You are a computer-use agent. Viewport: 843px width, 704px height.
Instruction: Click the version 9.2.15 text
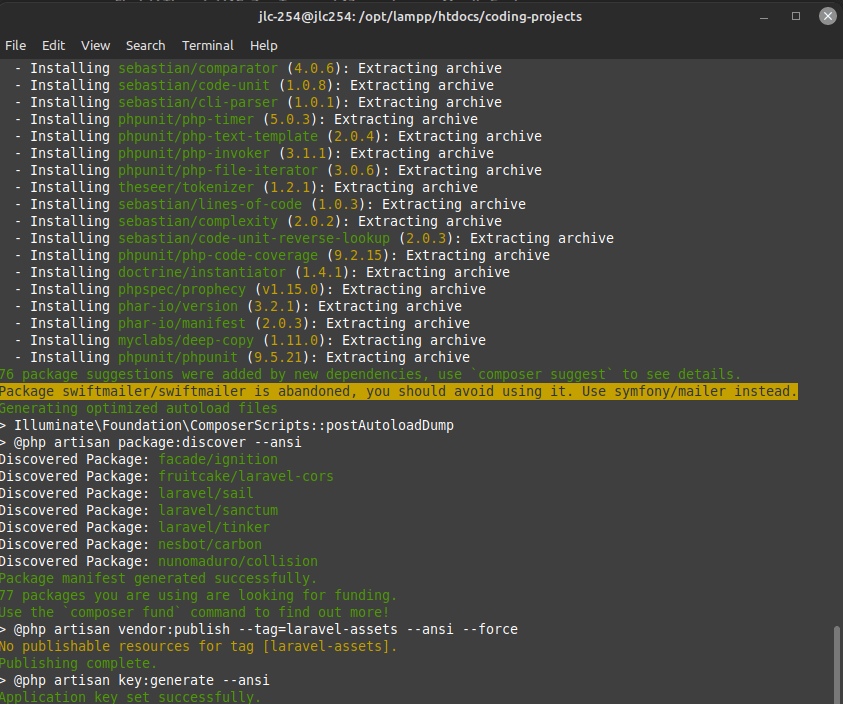point(358,255)
